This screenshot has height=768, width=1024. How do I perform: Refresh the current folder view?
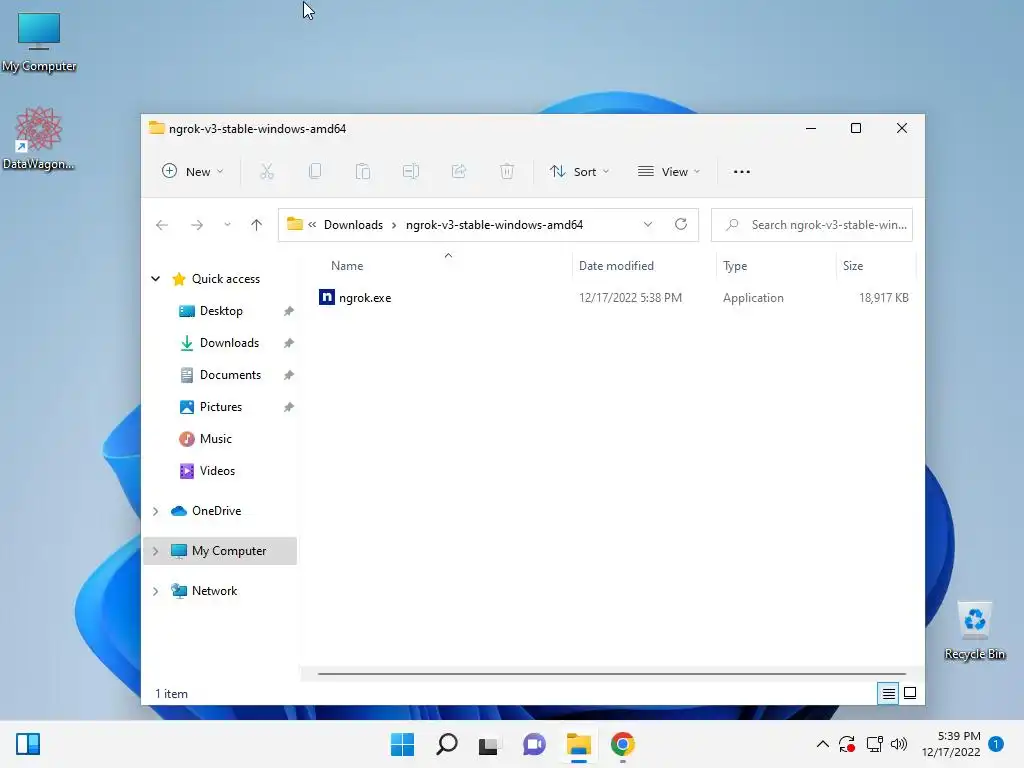click(x=680, y=225)
